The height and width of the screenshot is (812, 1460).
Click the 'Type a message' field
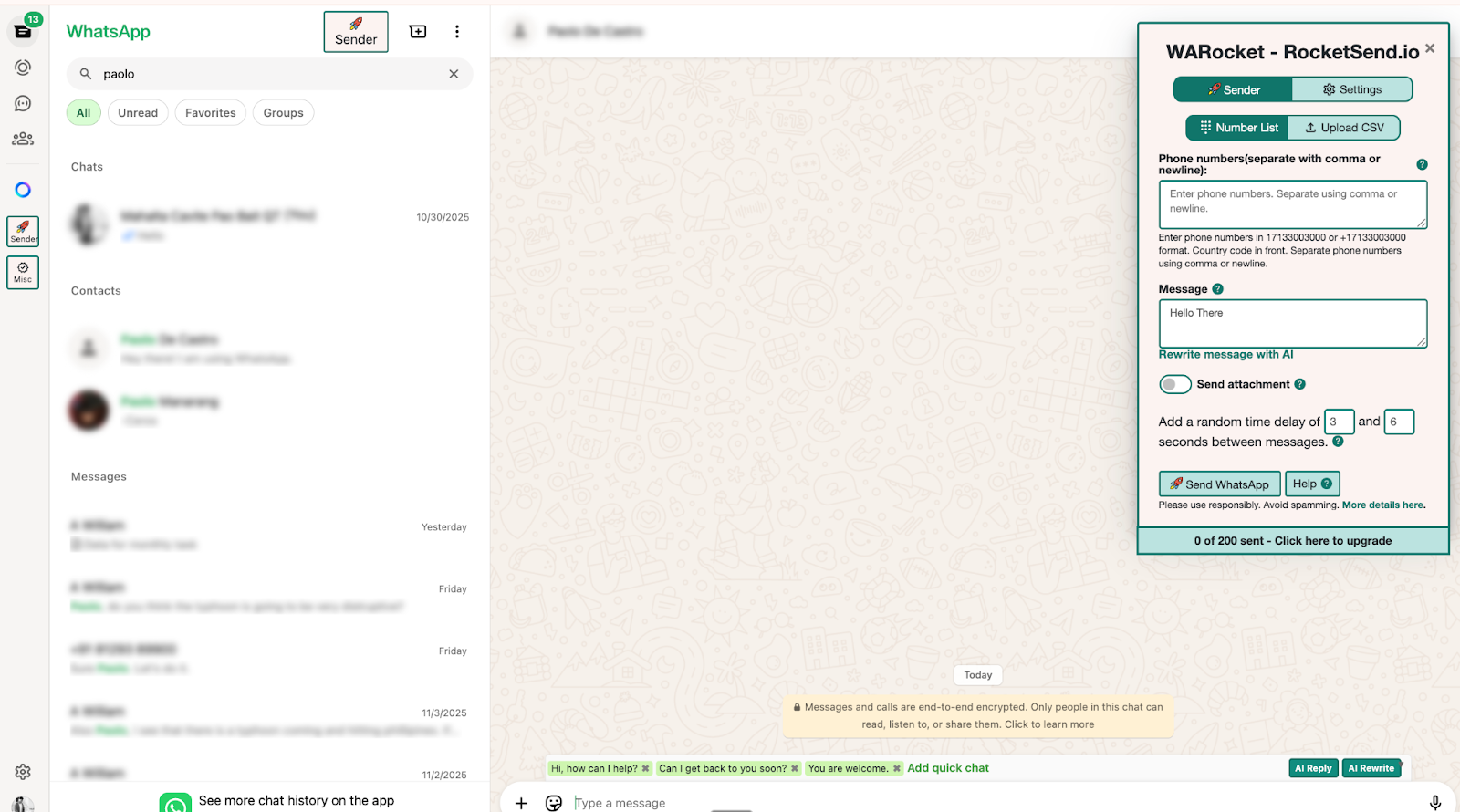pyautogui.click(x=995, y=803)
